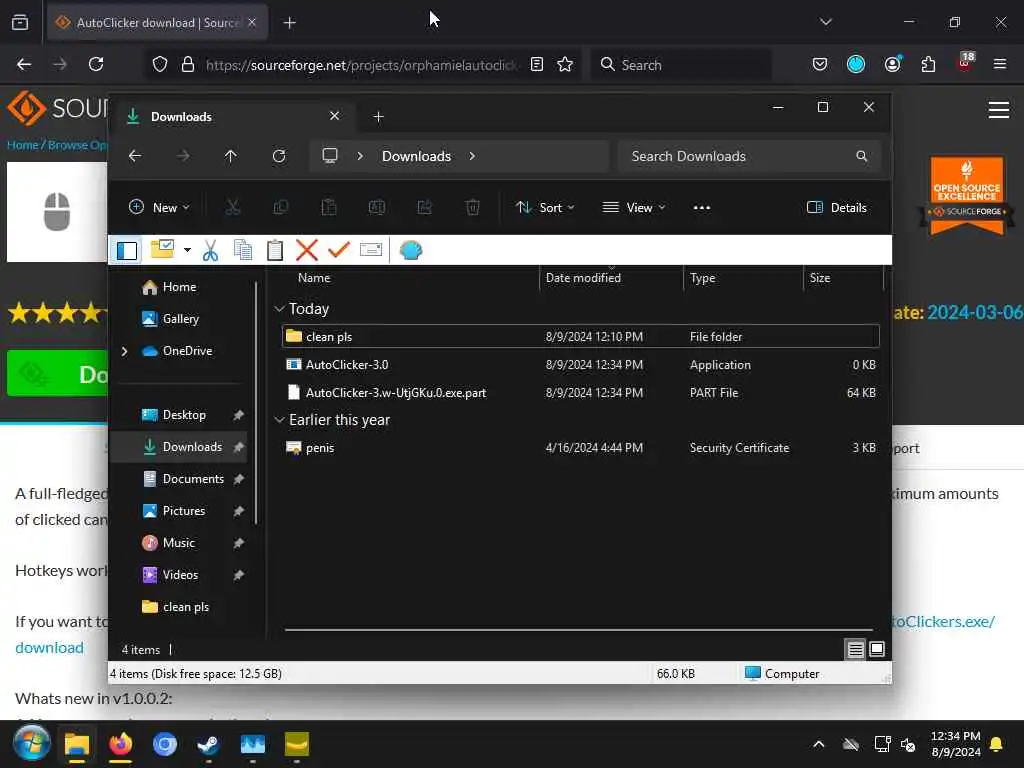
Task: Open the Pocket save icon in Firefox
Action: coord(820,65)
